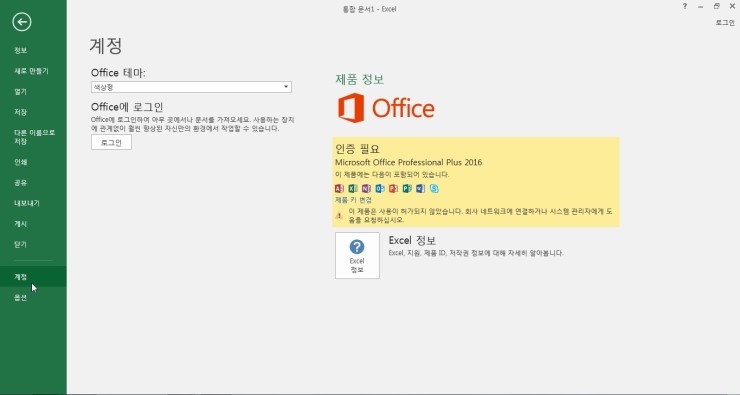Open help with the question mark icon
Screen dimensions: 740x395
pyautogui.click(x=685, y=6)
